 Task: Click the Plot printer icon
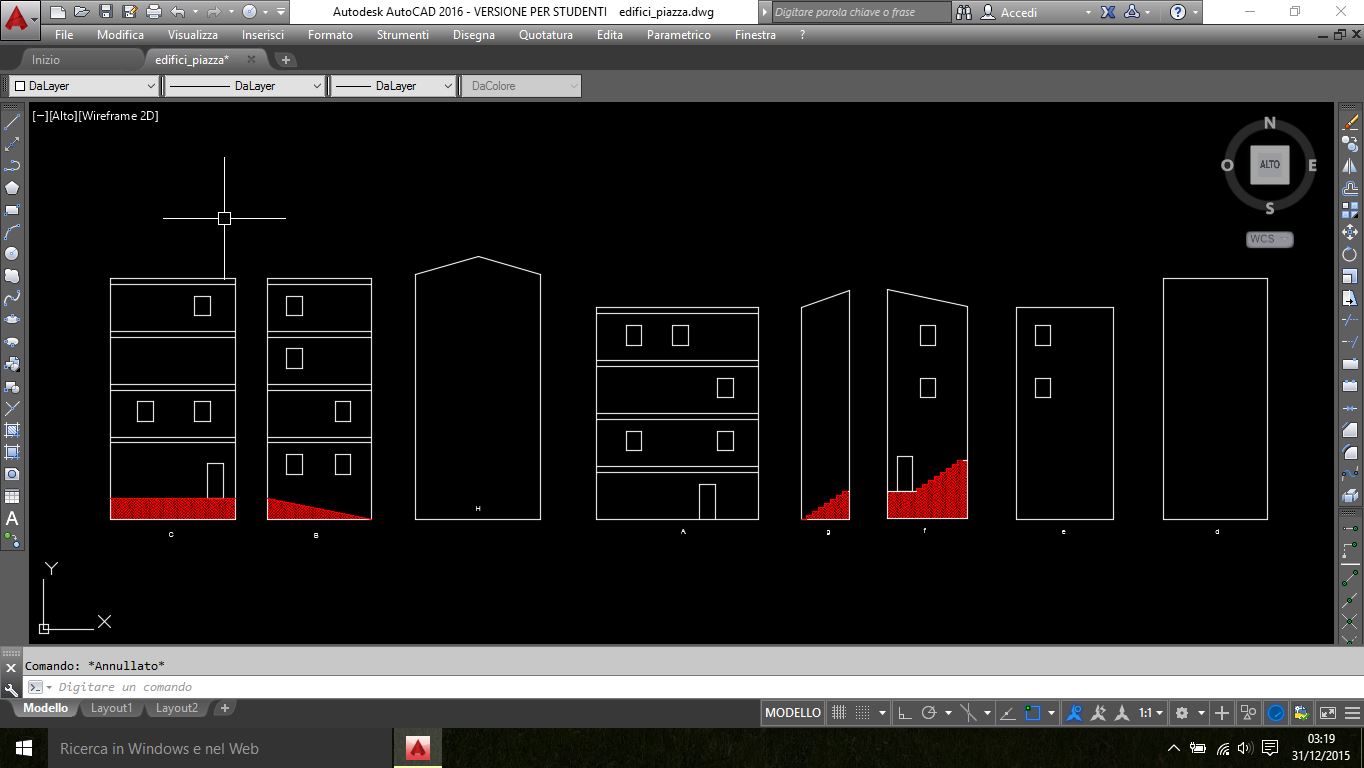[154, 12]
